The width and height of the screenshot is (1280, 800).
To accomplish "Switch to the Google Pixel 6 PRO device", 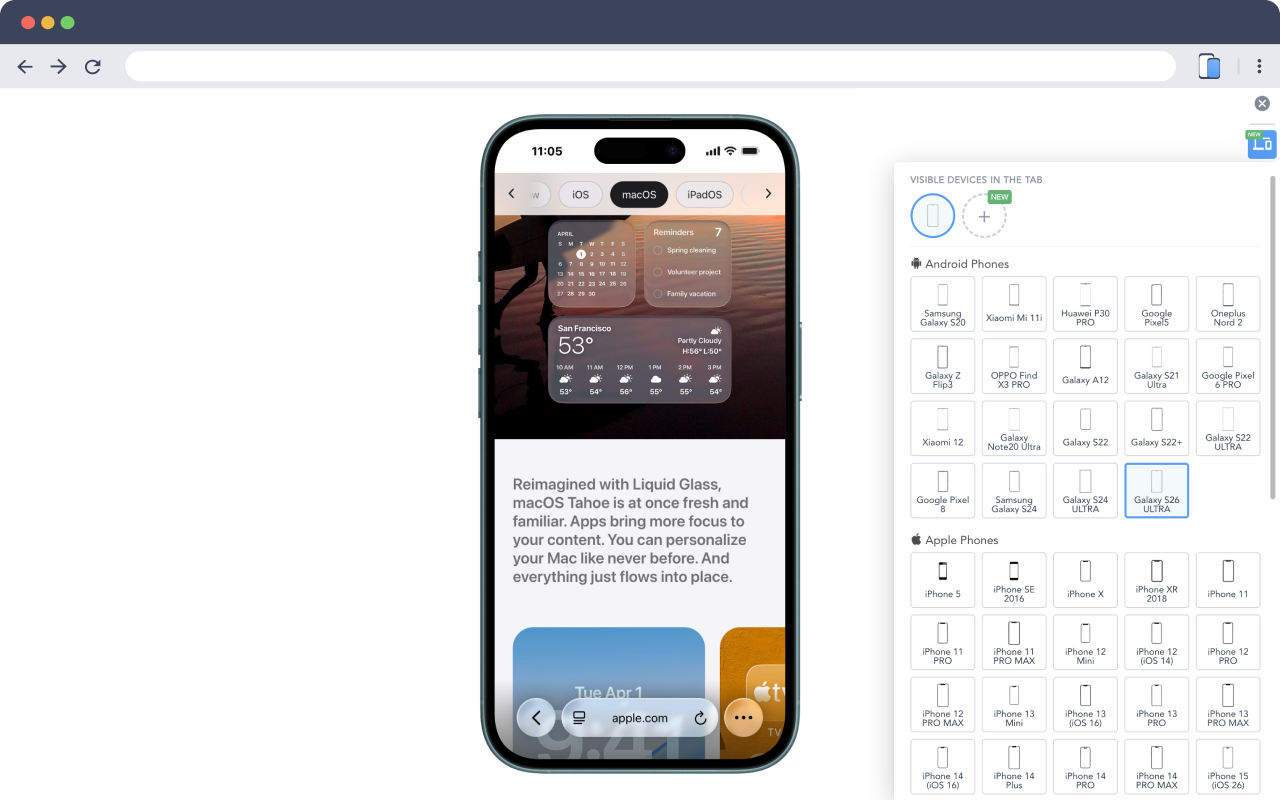I will coord(1228,367).
